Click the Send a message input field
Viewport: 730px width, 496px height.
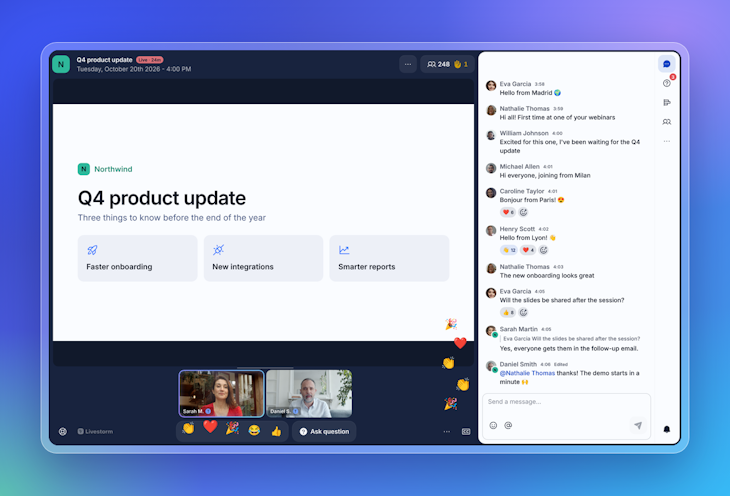(566, 401)
